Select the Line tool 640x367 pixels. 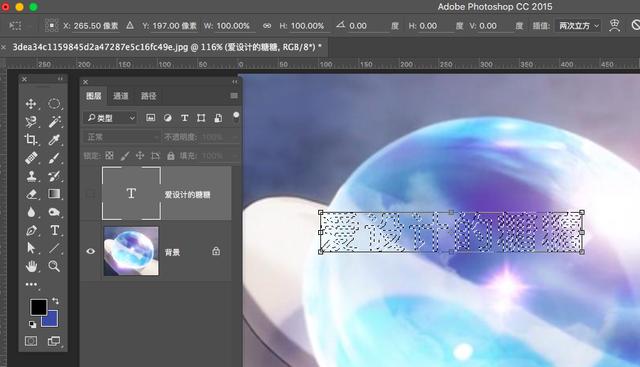[x=54, y=248]
